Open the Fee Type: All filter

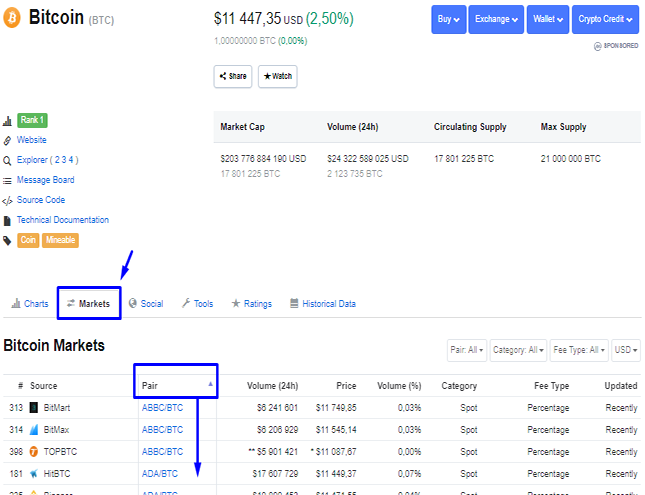pyautogui.click(x=579, y=350)
